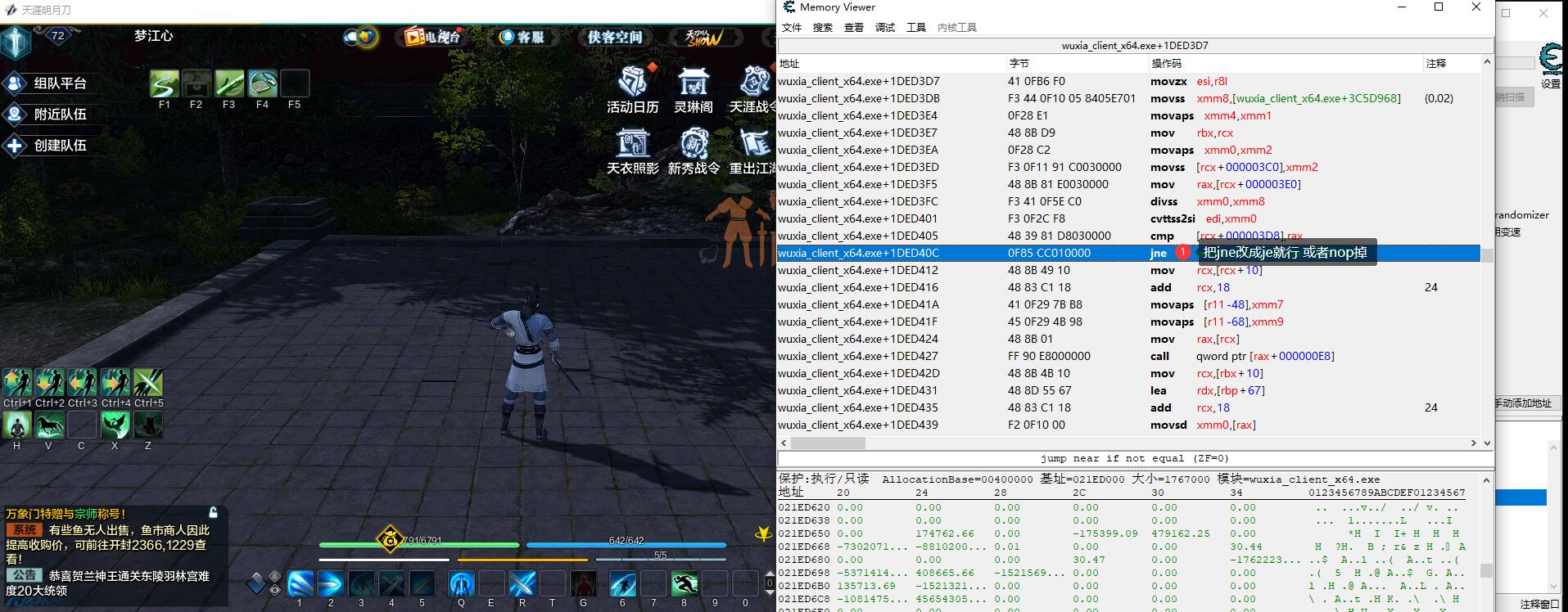Screen dimensions: 1568x612
Task: Open the 搜索 menu in Memory Viewer
Action: pos(823,28)
